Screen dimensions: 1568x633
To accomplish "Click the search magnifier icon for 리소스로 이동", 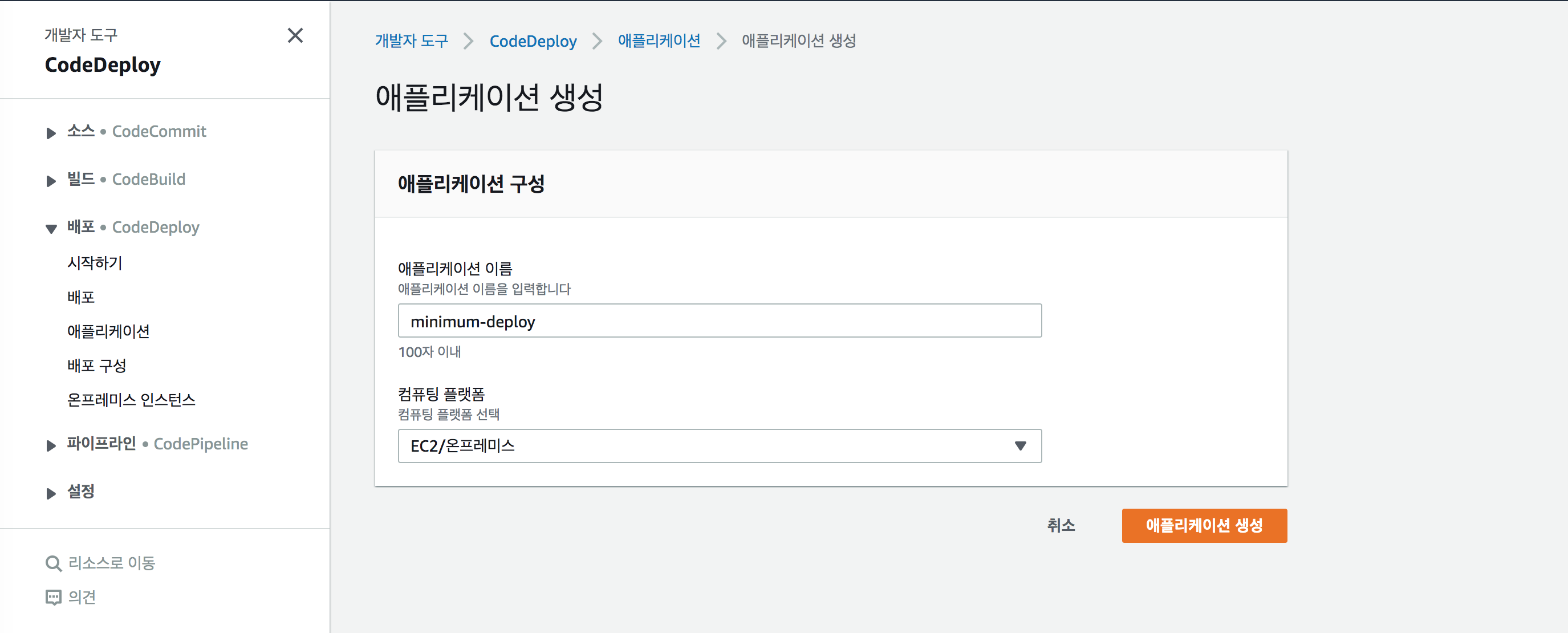I will click(x=54, y=563).
